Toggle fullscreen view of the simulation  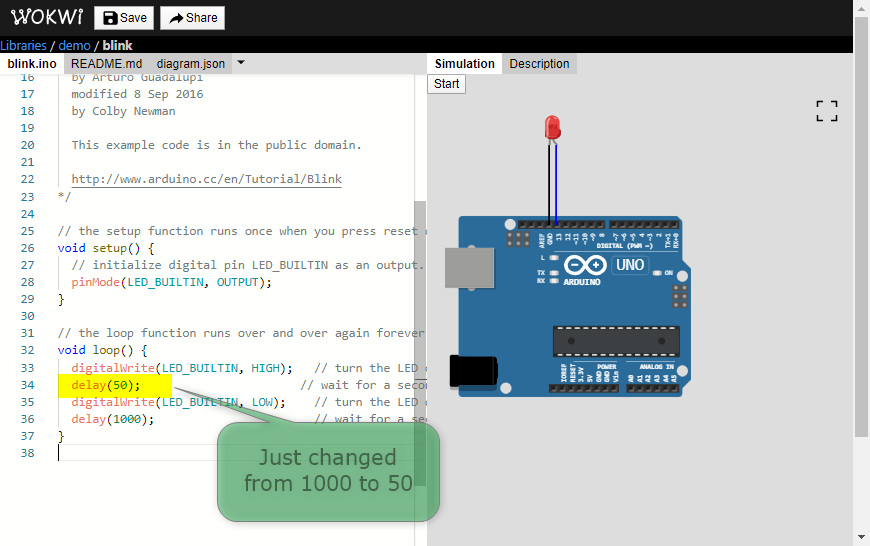[827, 111]
